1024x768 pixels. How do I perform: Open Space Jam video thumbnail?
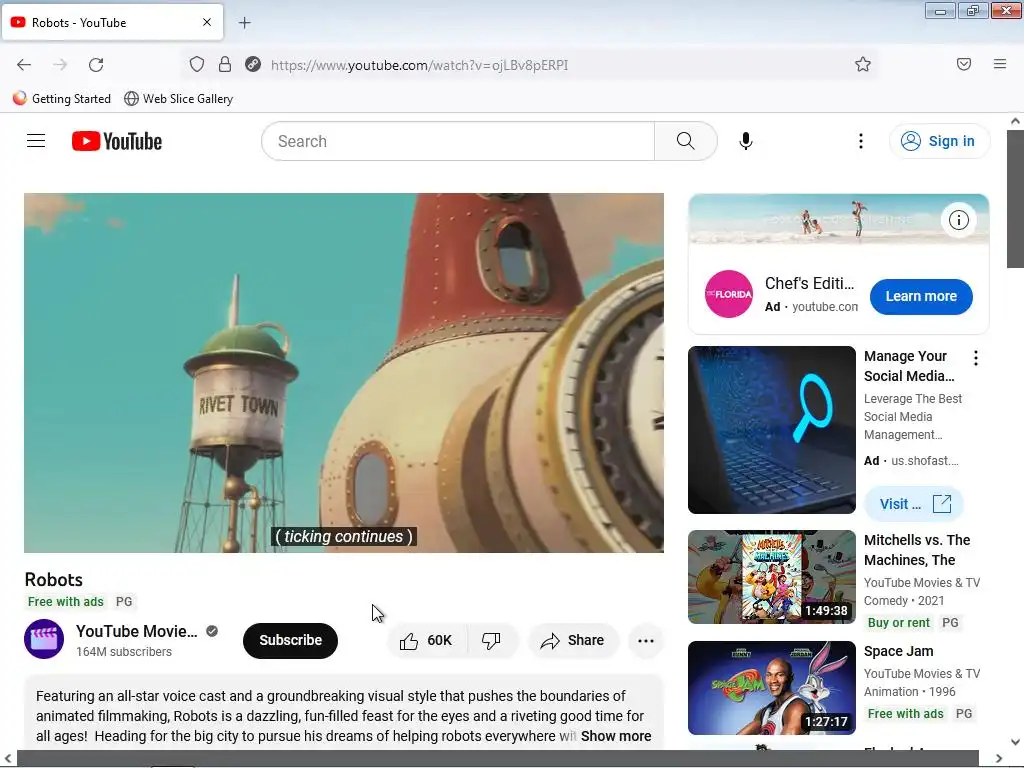[x=772, y=688]
